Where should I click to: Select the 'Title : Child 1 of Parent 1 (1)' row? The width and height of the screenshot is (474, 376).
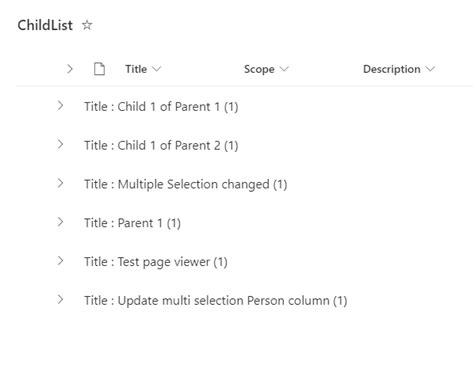pos(245,107)
